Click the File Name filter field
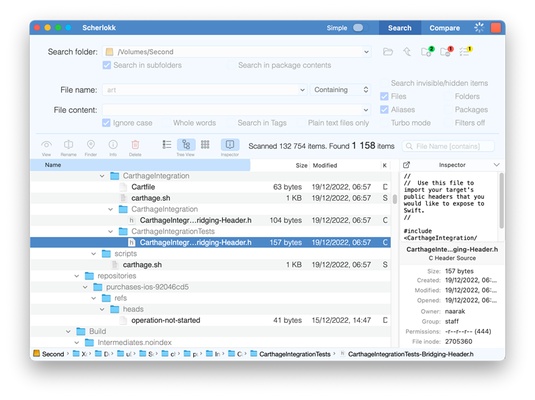This screenshot has width=535, height=400. [448, 146]
